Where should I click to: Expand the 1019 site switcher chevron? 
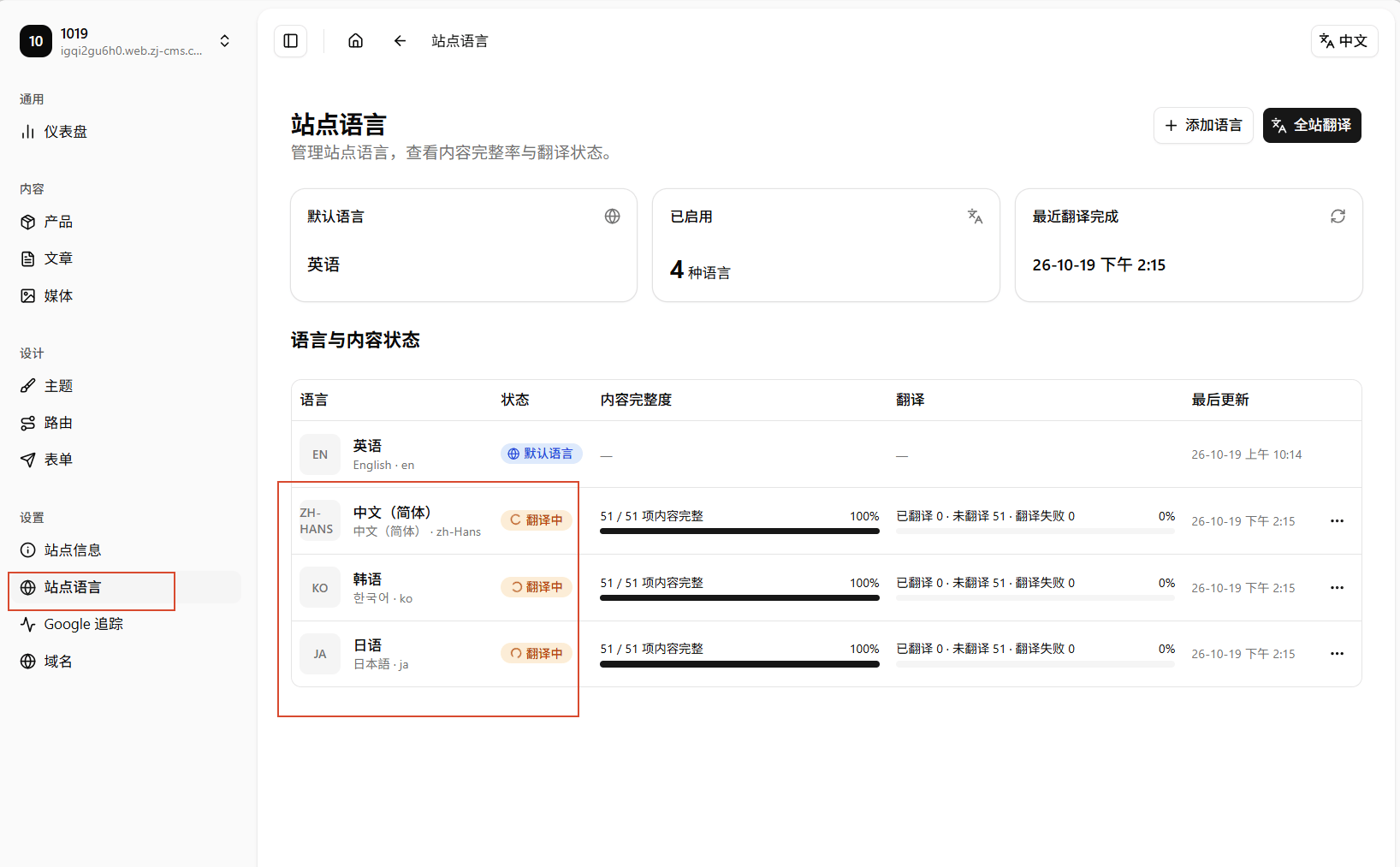224,41
